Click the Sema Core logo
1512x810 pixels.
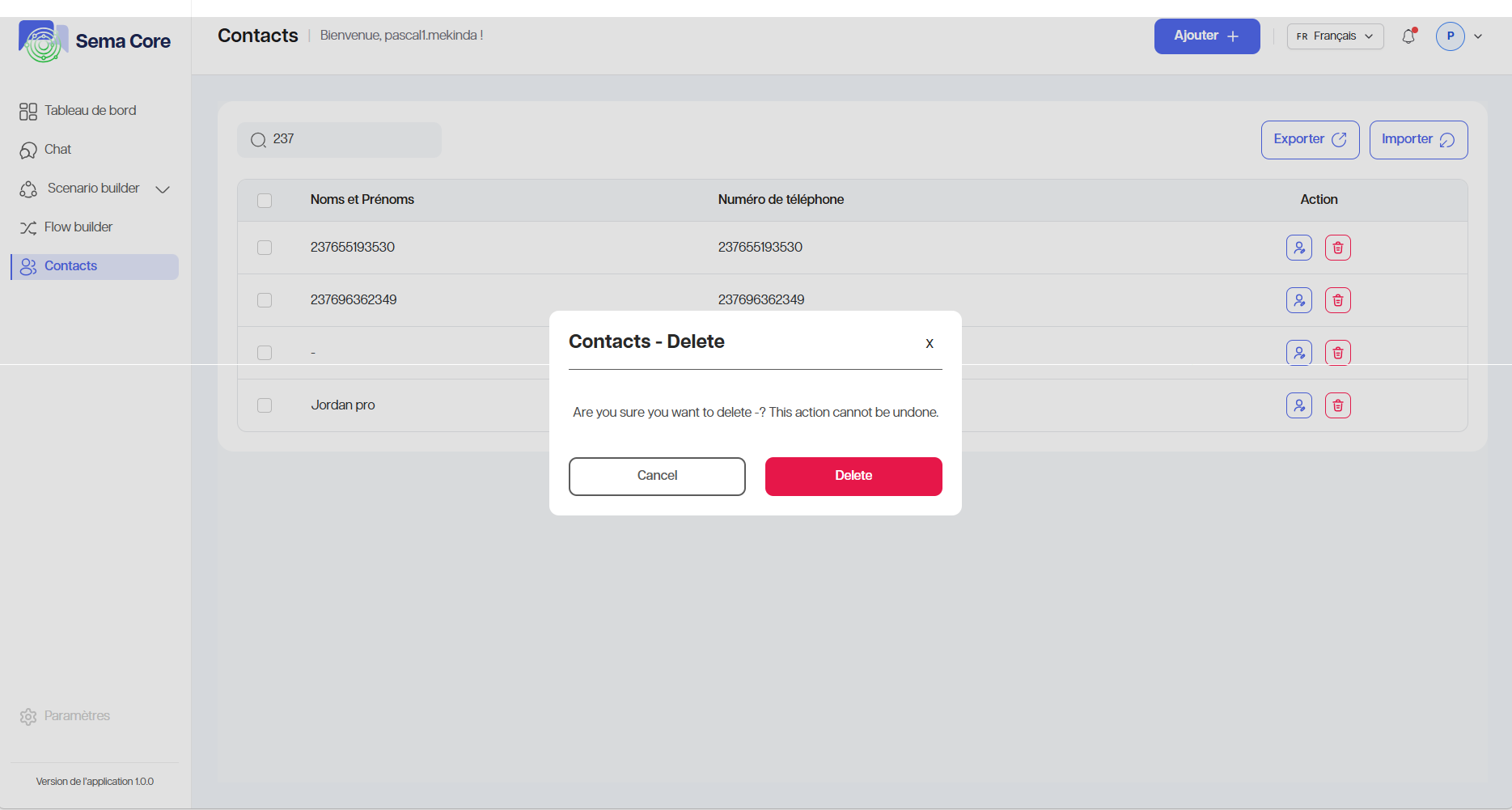pos(95,41)
